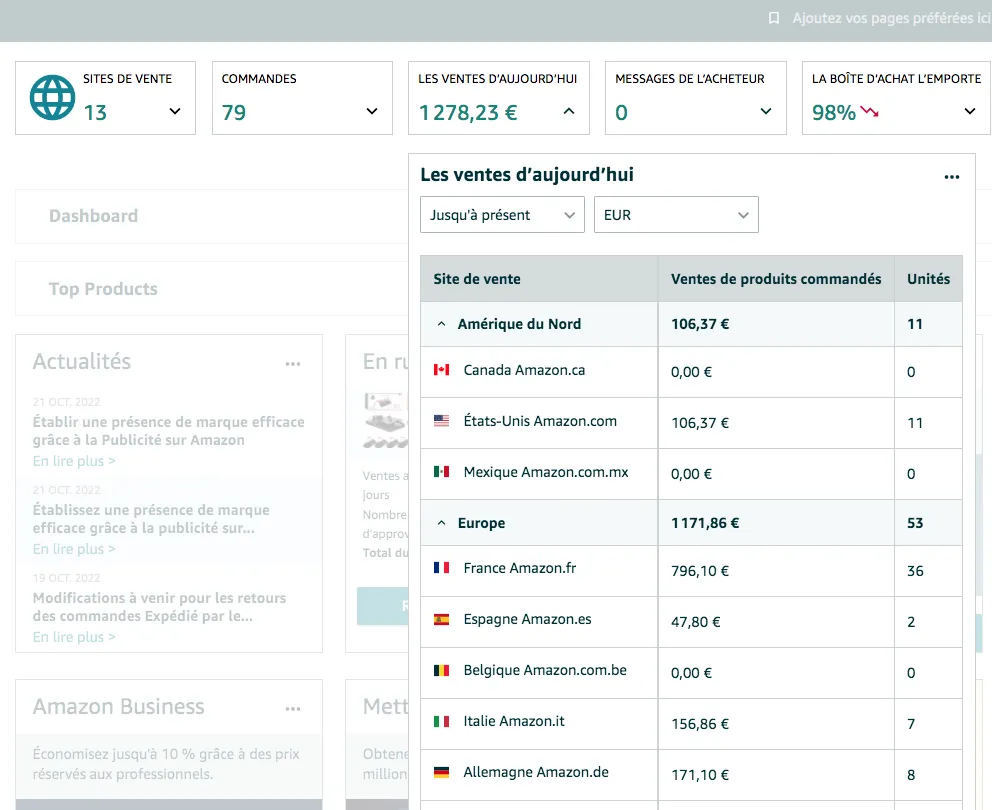Open the Top Products section
This screenshot has height=810, width=992.
[x=103, y=289]
